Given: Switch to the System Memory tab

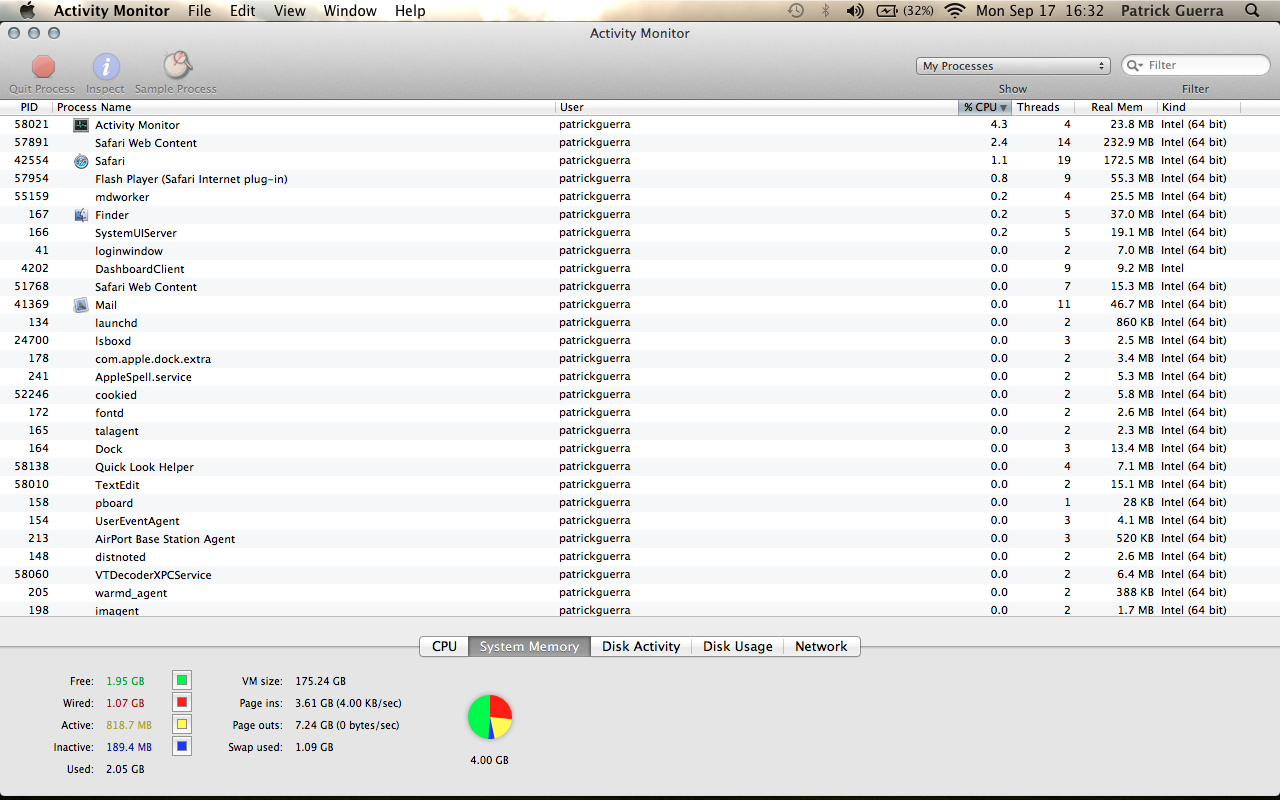Looking at the screenshot, I should [530, 646].
